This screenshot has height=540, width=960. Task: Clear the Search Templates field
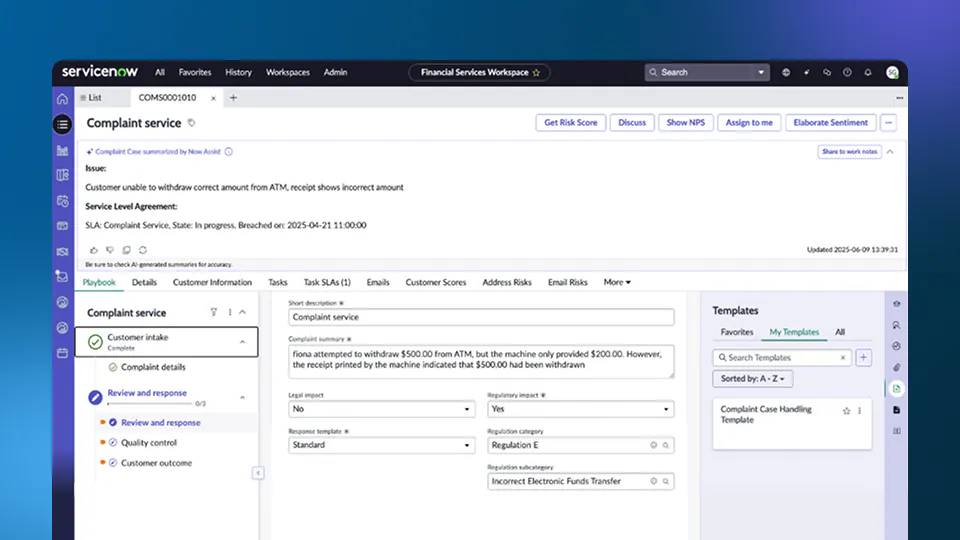pos(842,358)
